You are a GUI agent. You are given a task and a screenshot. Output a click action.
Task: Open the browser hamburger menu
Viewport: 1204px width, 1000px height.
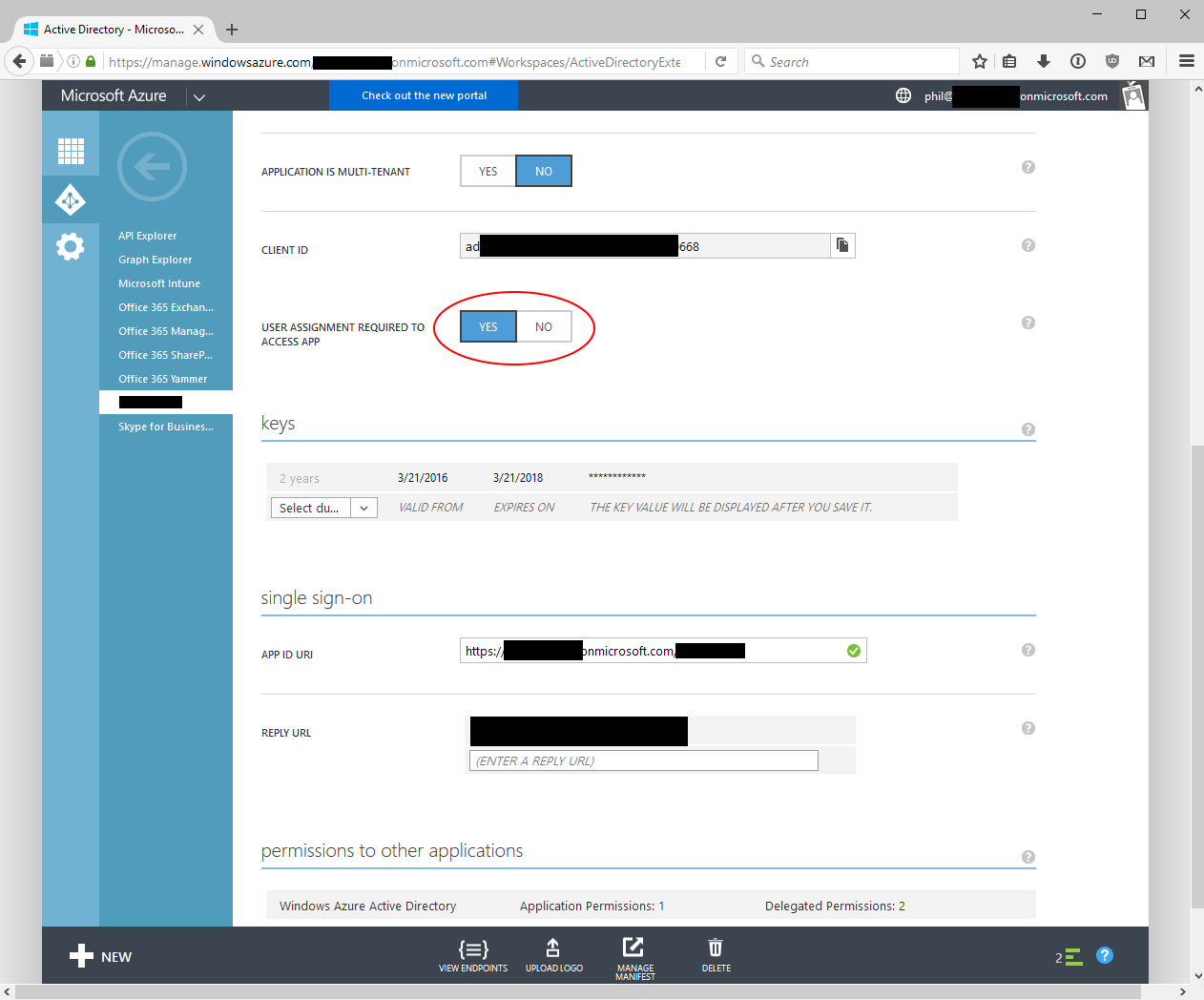point(1187,61)
